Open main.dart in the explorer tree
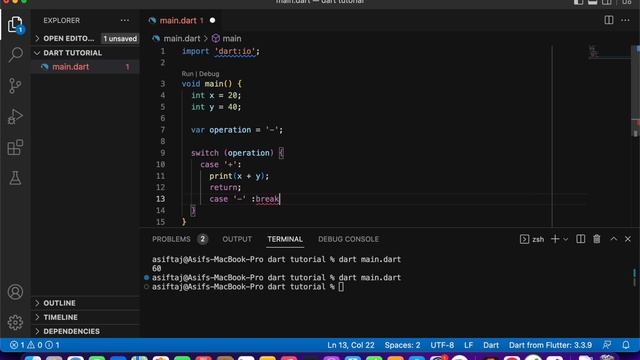Image resolution: width=640 pixels, height=360 pixels. (71, 67)
